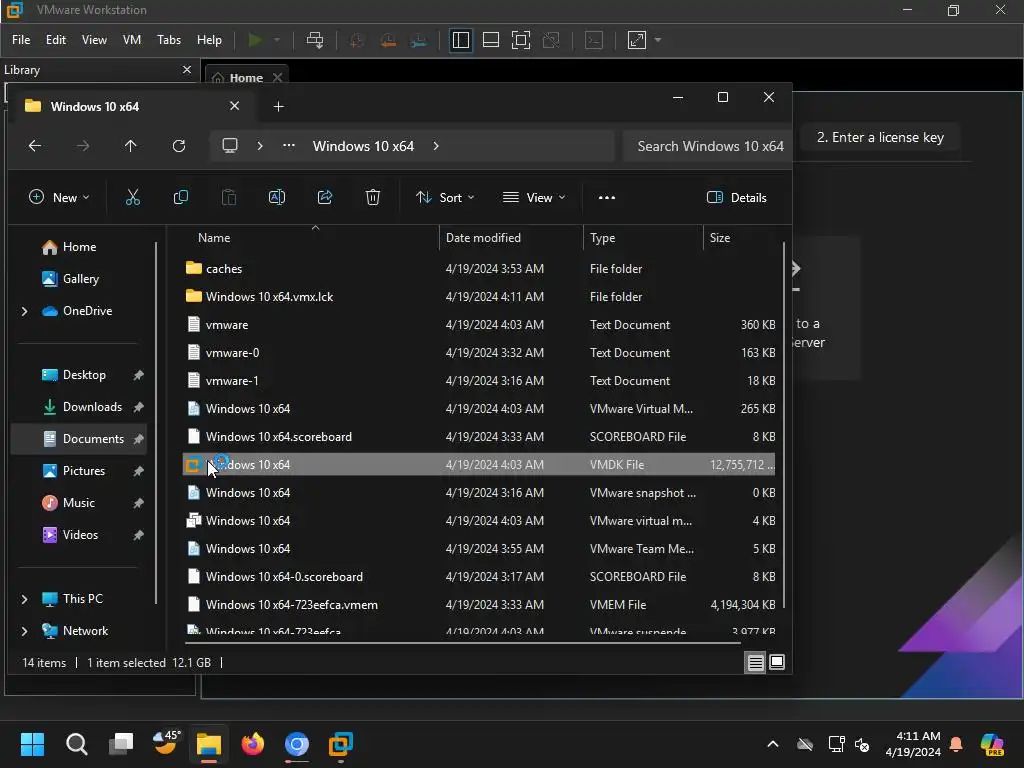Click the Paste clipboard icon in Explorer
The image size is (1024, 768).
pyautogui.click(x=229, y=197)
